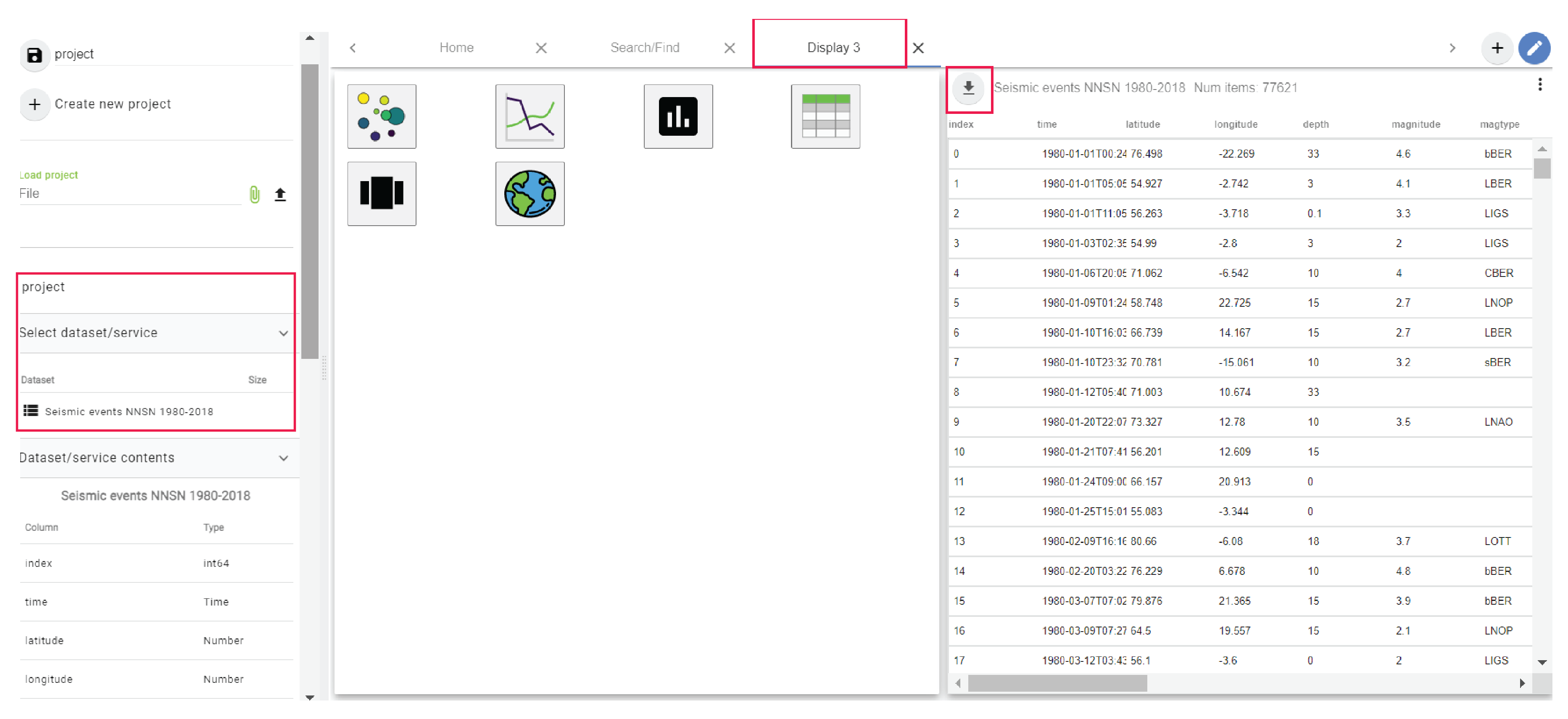Viewport: 1568px width, 719px height.
Task: Select the line chart visualization icon
Action: 530,116
